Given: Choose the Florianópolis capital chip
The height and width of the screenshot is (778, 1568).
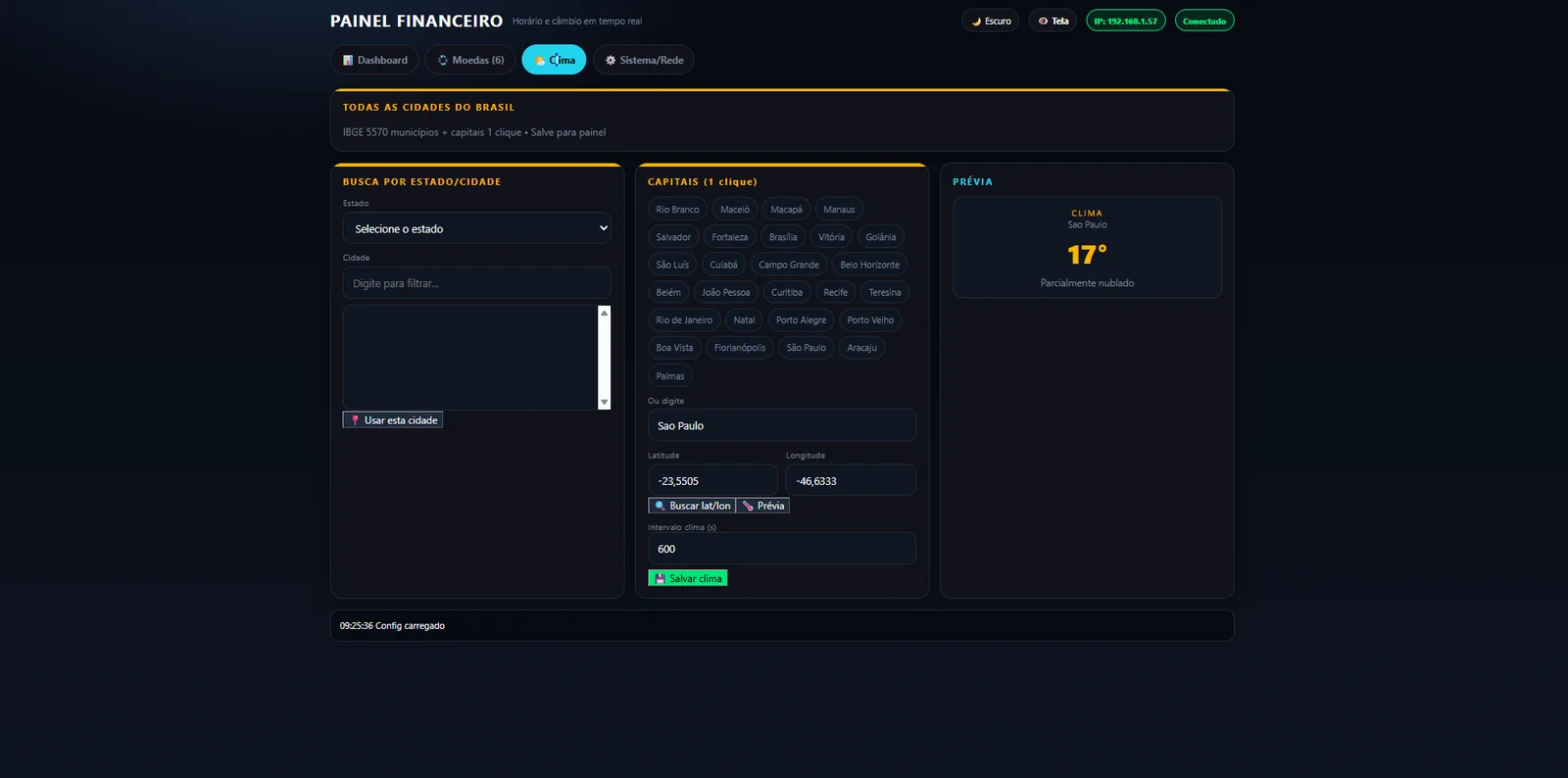Looking at the screenshot, I should click(740, 348).
